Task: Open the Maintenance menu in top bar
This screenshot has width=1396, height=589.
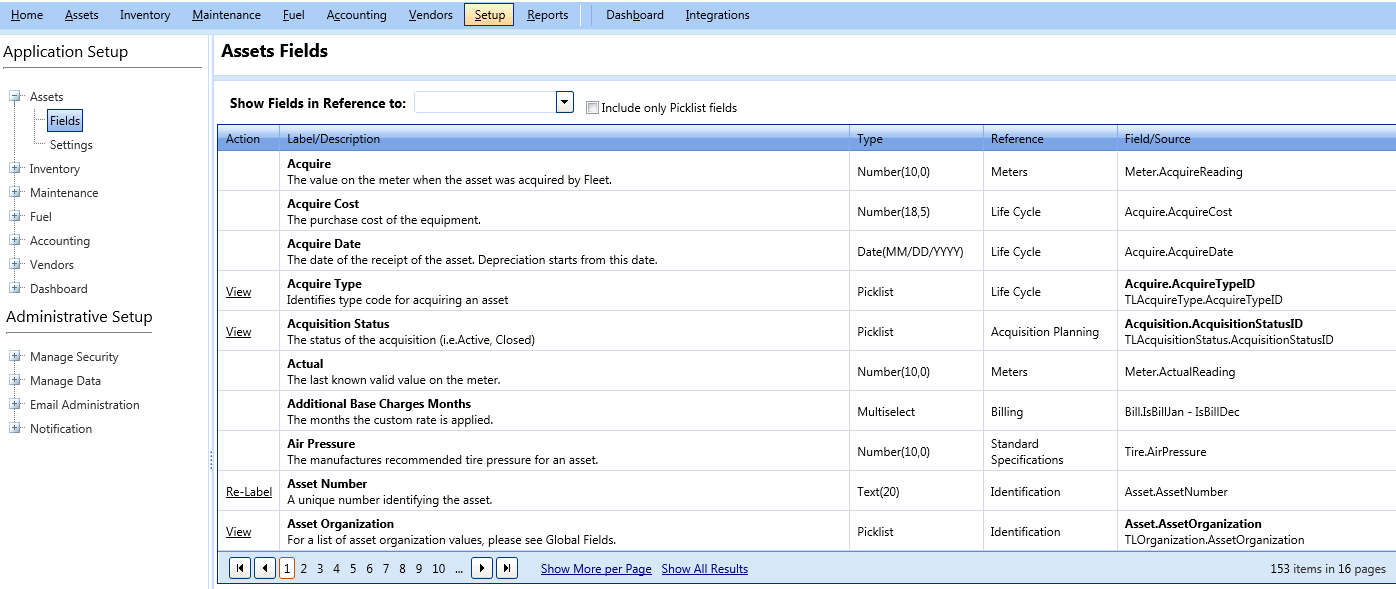Action: (x=227, y=15)
